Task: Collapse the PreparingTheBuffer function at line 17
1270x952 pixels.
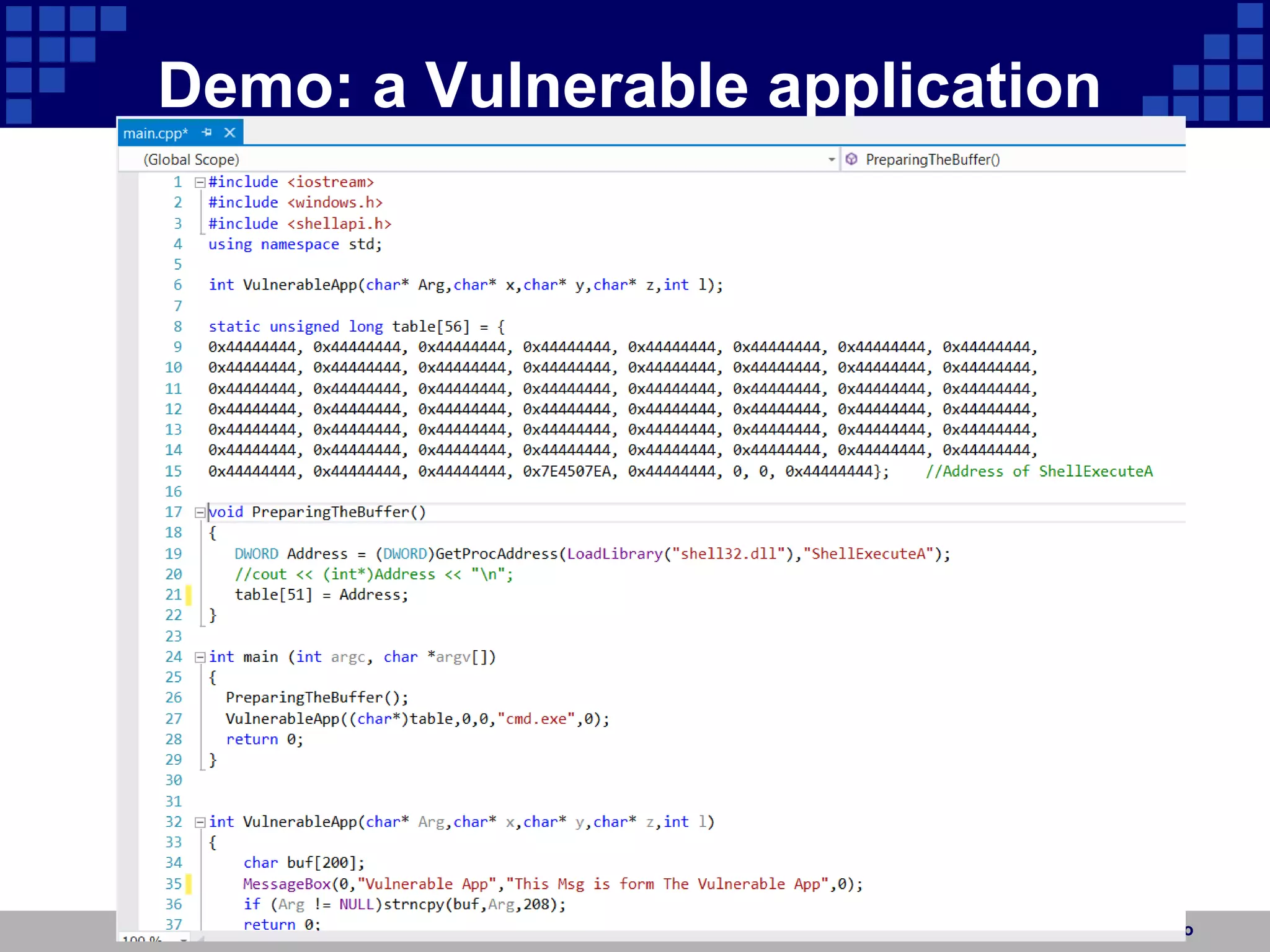Action: point(200,513)
